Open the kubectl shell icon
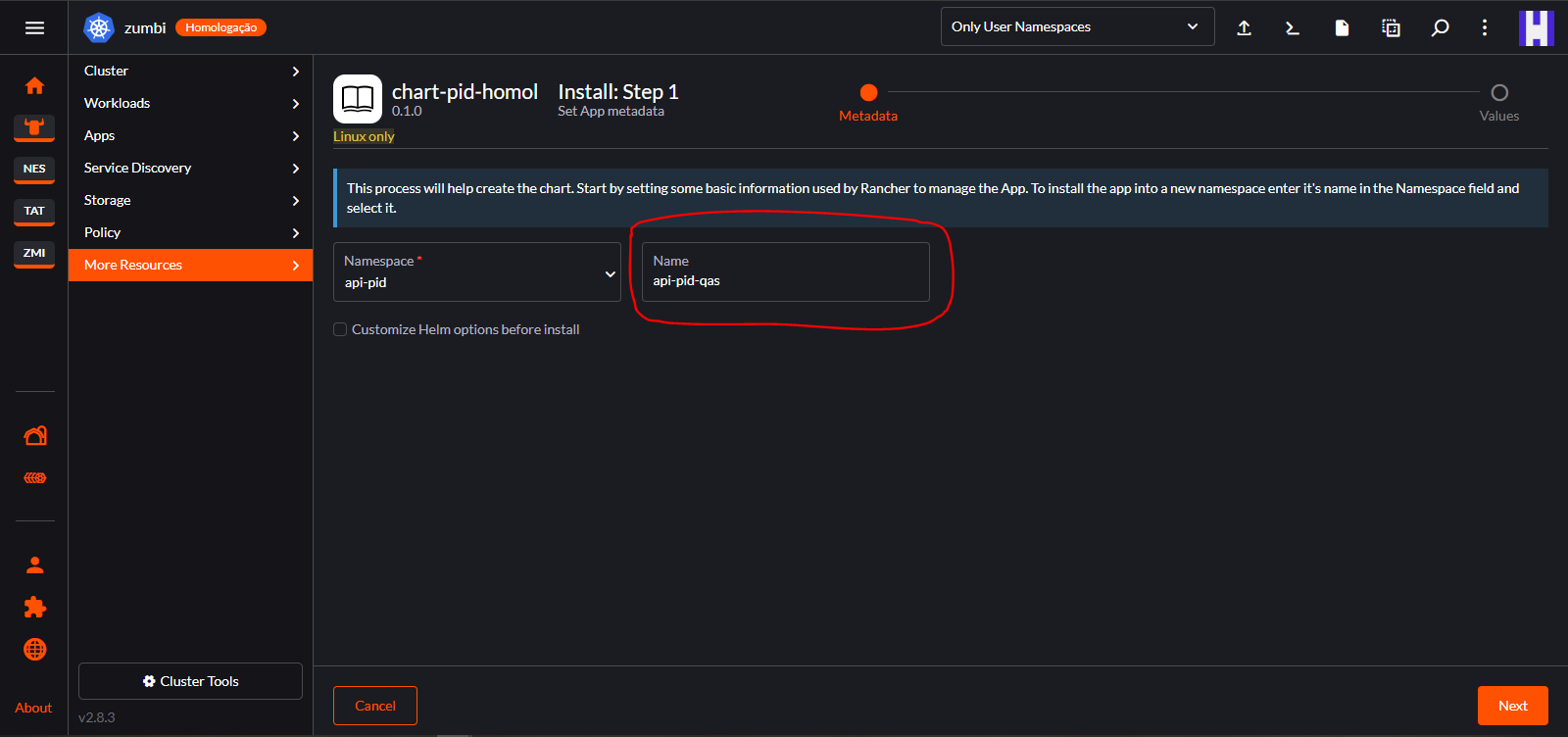 [x=1293, y=27]
